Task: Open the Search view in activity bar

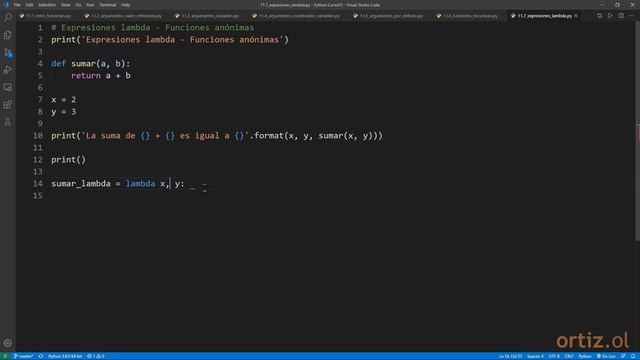Action: click(x=8, y=17)
